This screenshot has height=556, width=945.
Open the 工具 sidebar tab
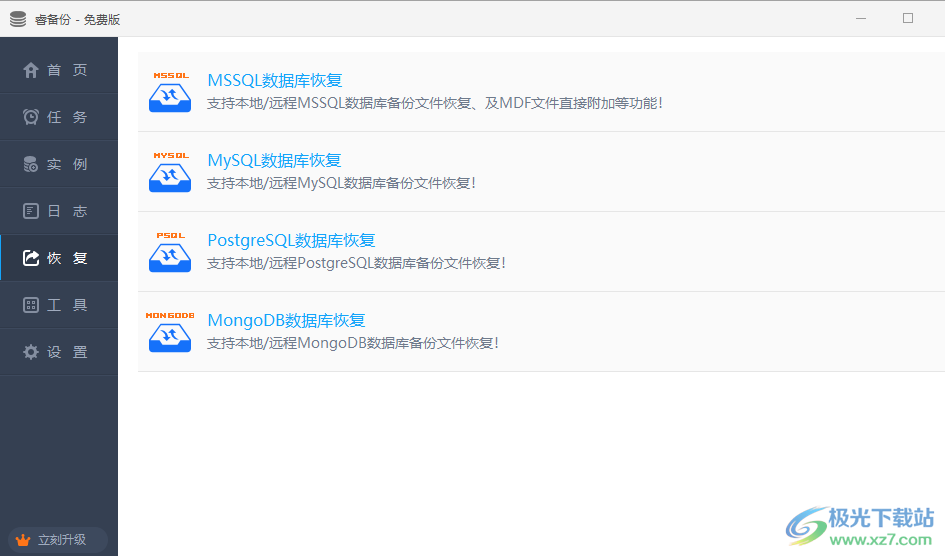[x=58, y=305]
